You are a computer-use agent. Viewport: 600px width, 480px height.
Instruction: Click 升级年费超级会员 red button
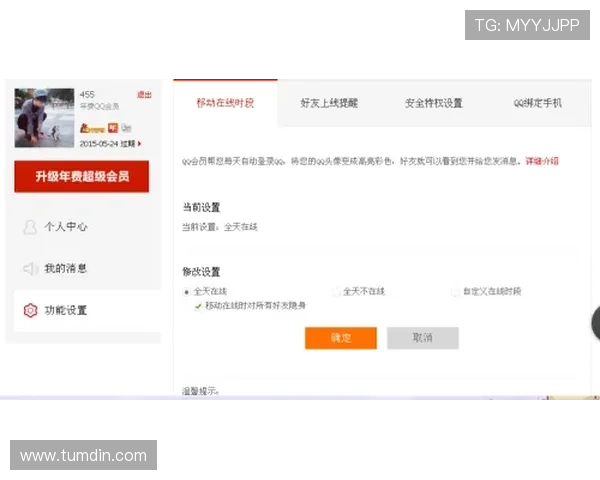82,176
